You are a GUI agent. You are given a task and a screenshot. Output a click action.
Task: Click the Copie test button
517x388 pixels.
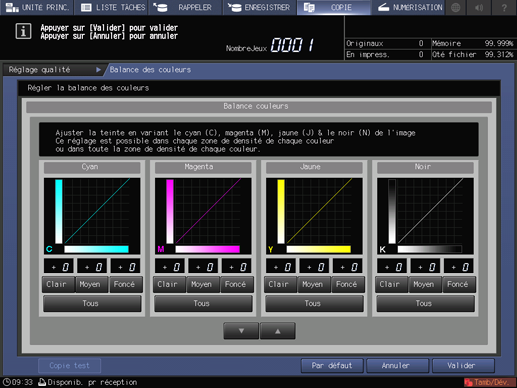69,365
